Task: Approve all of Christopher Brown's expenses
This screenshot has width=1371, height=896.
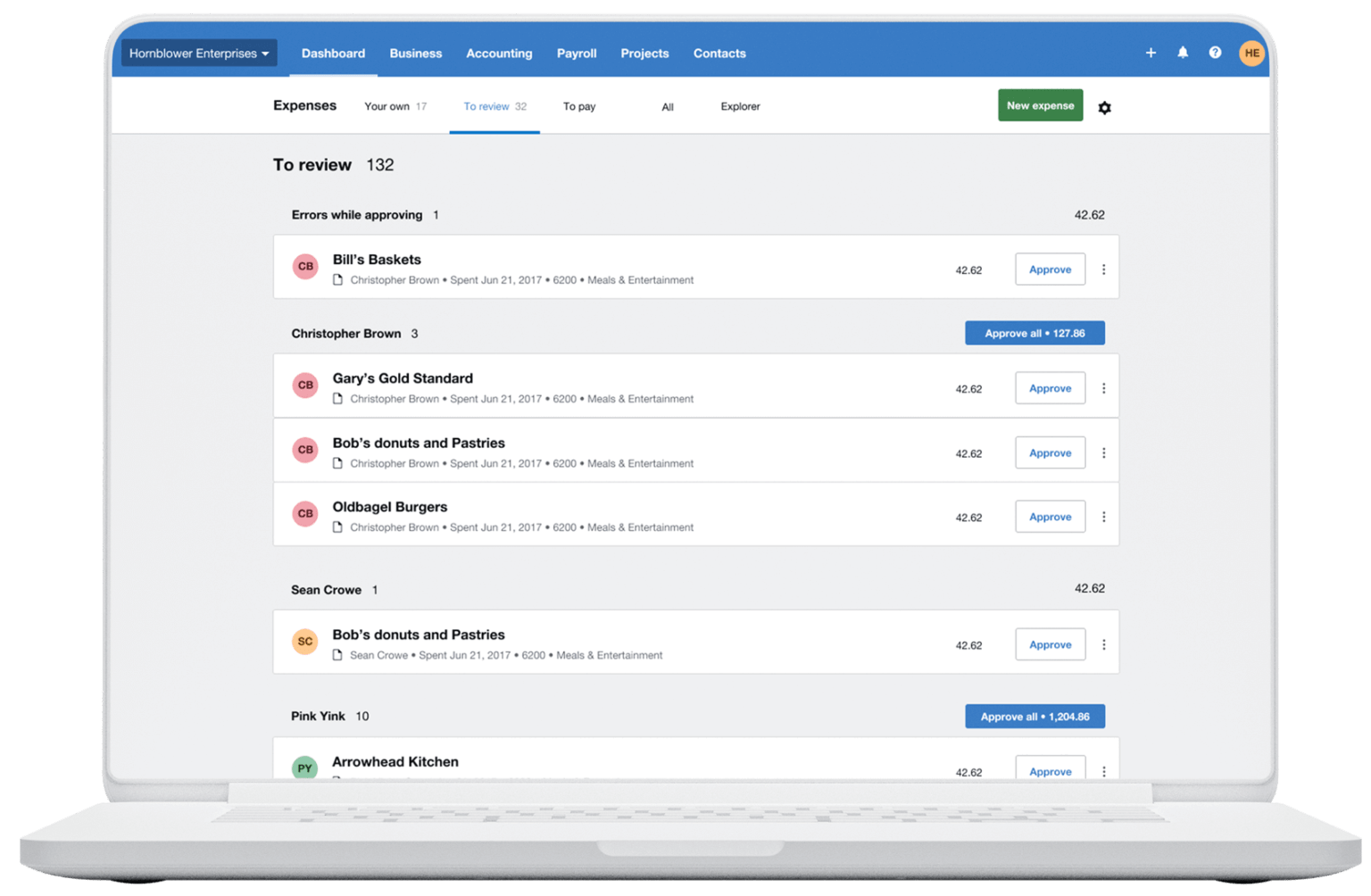Action: coord(1034,332)
